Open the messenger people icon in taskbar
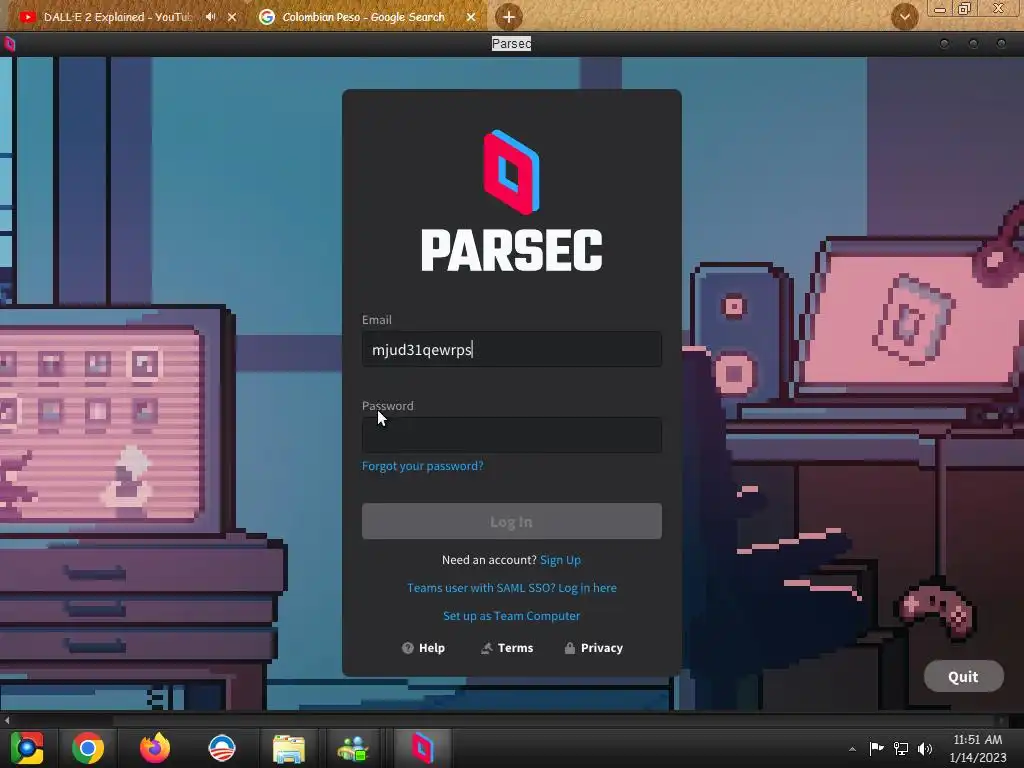 click(353, 748)
